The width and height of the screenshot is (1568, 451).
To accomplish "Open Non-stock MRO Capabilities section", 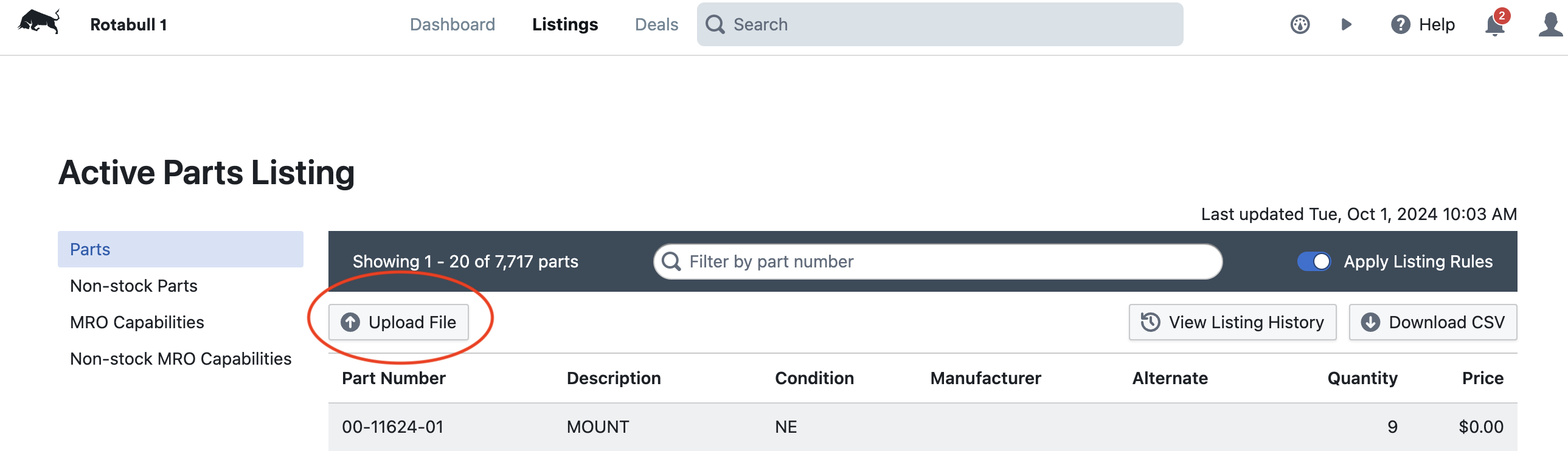I will click(180, 359).
